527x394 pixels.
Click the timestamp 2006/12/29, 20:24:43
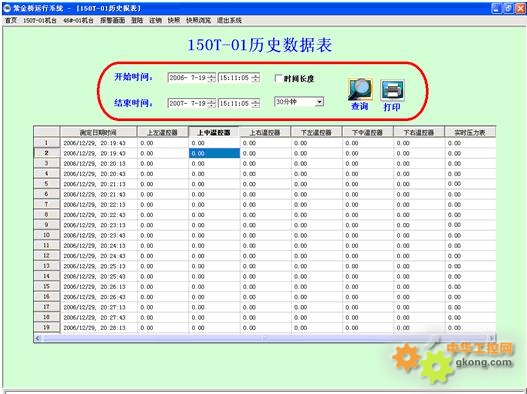pos(94,256)
